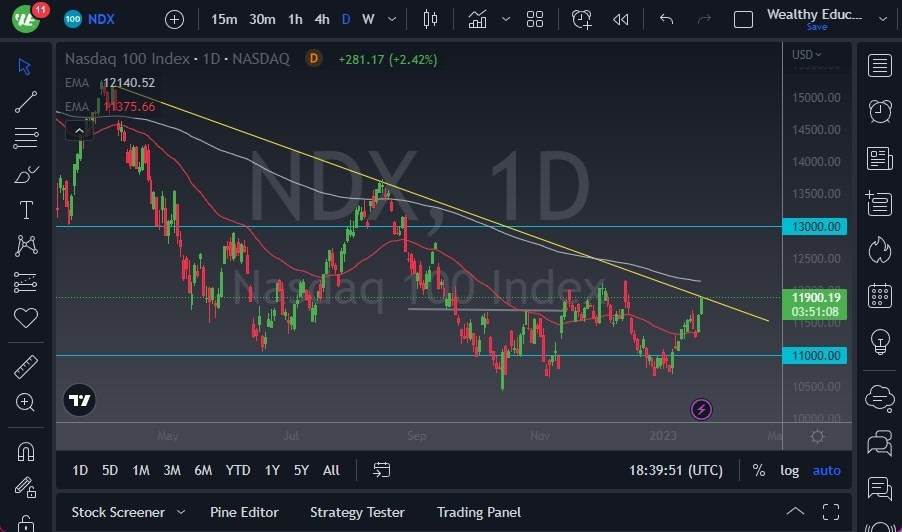Redo the chart action
This screenshot has height=532, width=902.
point(704,19)
